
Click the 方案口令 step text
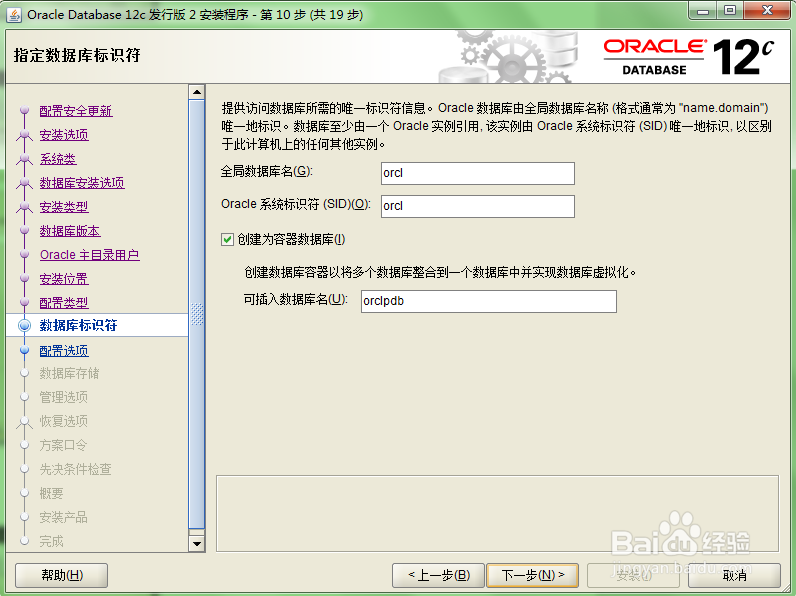coord(63,445)
